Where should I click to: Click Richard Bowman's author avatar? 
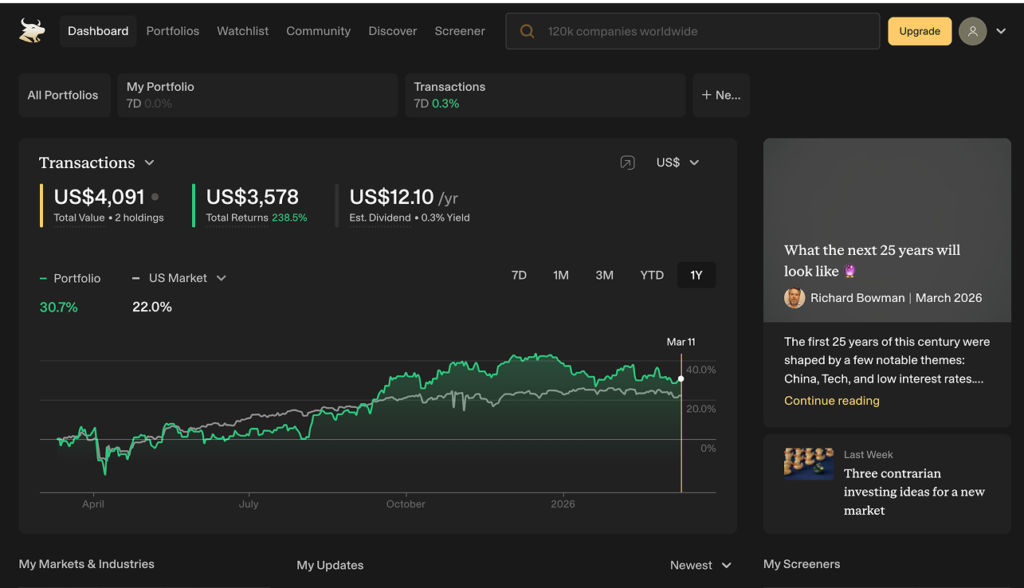click(x=795, y=297)
